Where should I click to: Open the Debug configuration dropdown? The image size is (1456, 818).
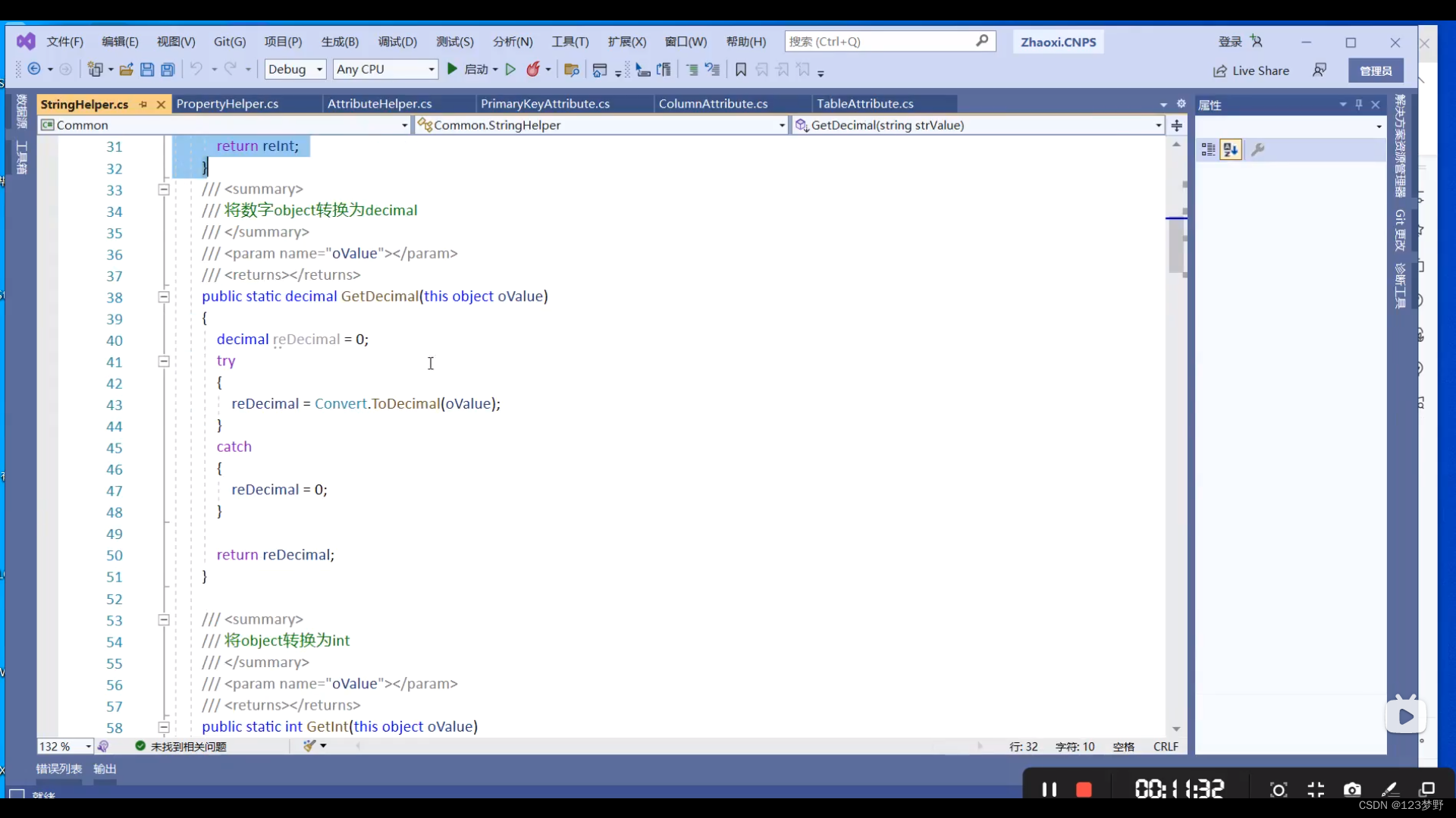coord(295,69)
